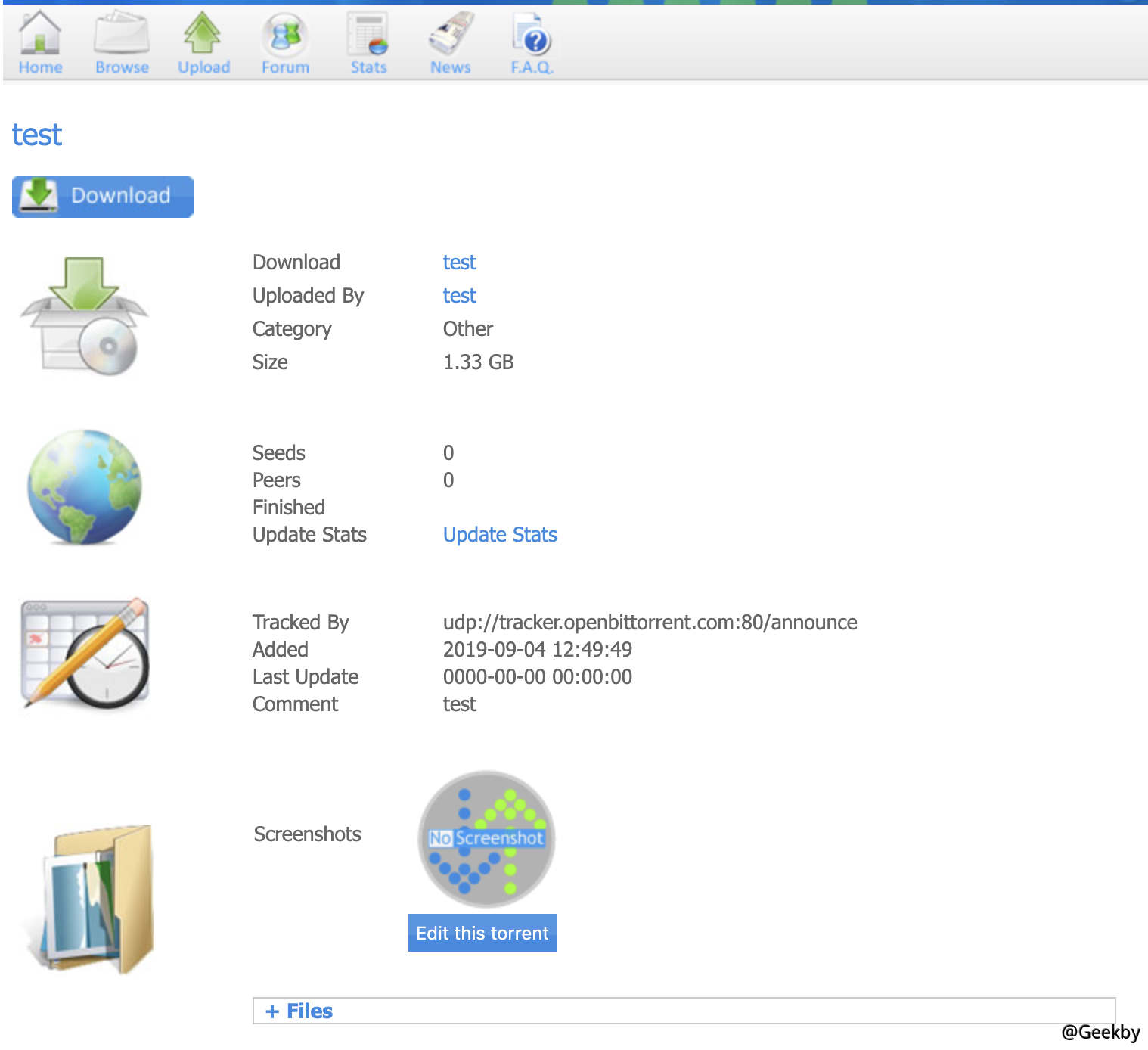
Task: Expand the Files section
Action: pos(299,1011)
